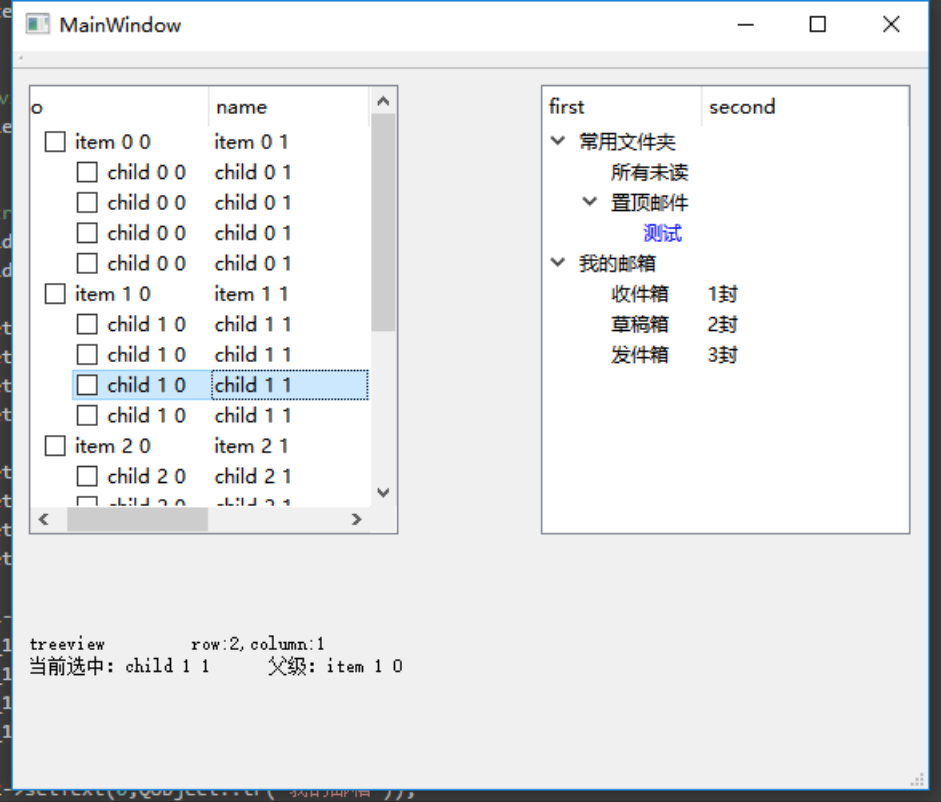Select 所有未读 in the right tree
The image size is (941, 802).
(649, 172)
